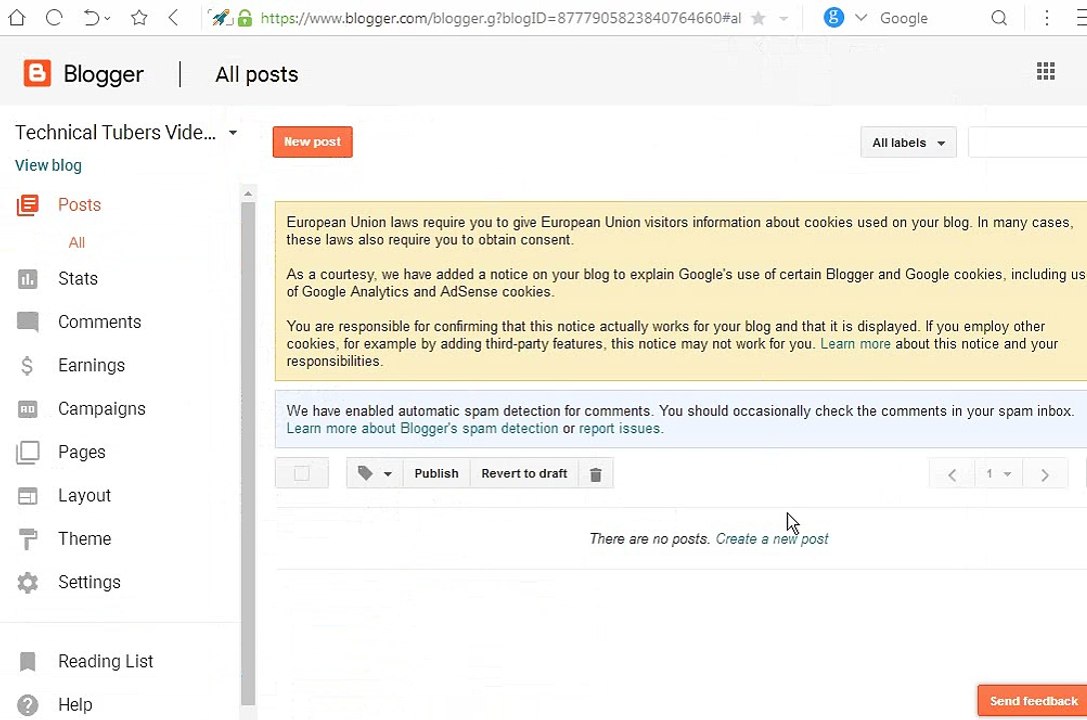Screen dimensions: 1087x720
Task: Click the Stats bar chart icon
Action: (27, 279)
